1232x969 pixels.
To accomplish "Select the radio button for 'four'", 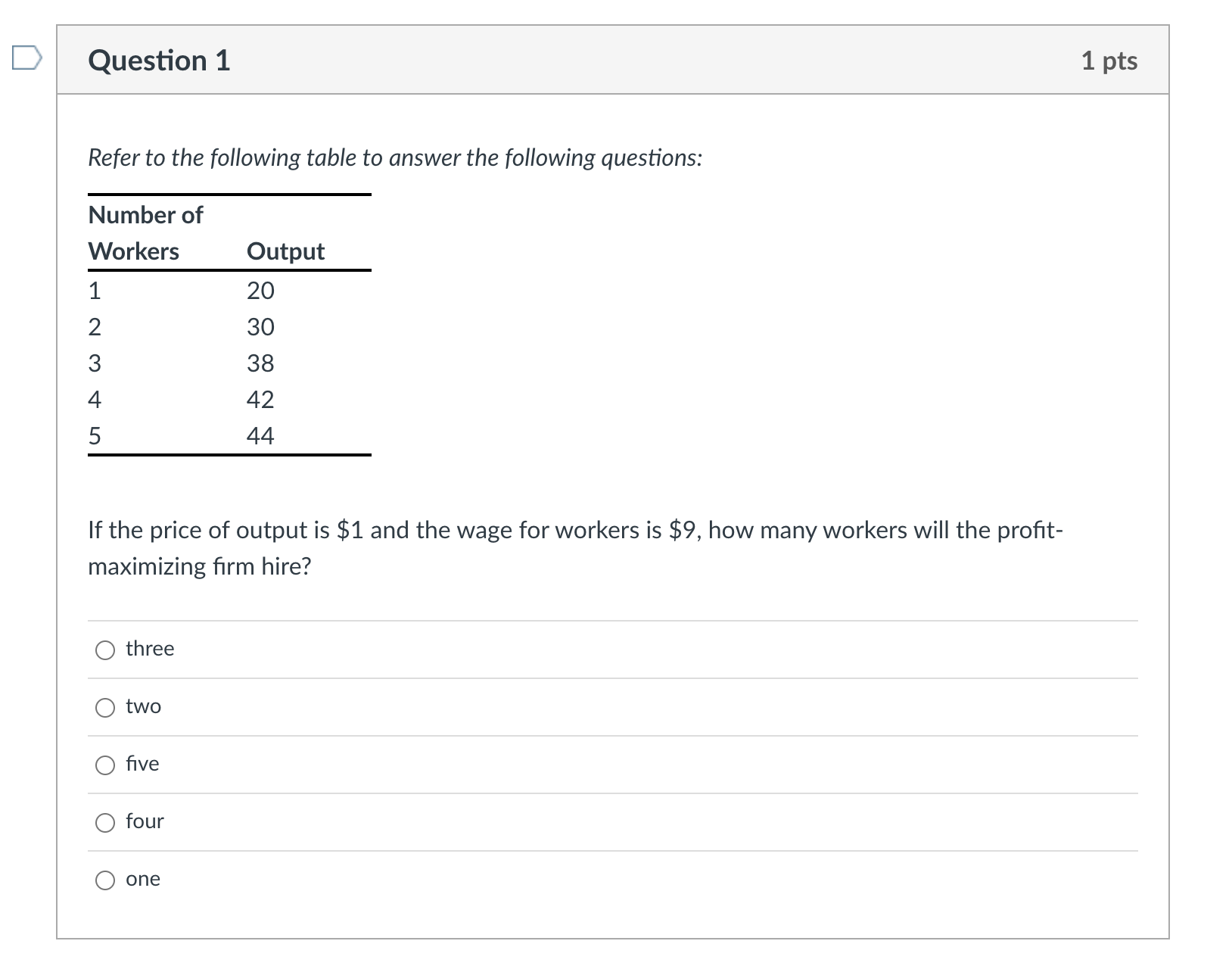I will pos(105,823).
